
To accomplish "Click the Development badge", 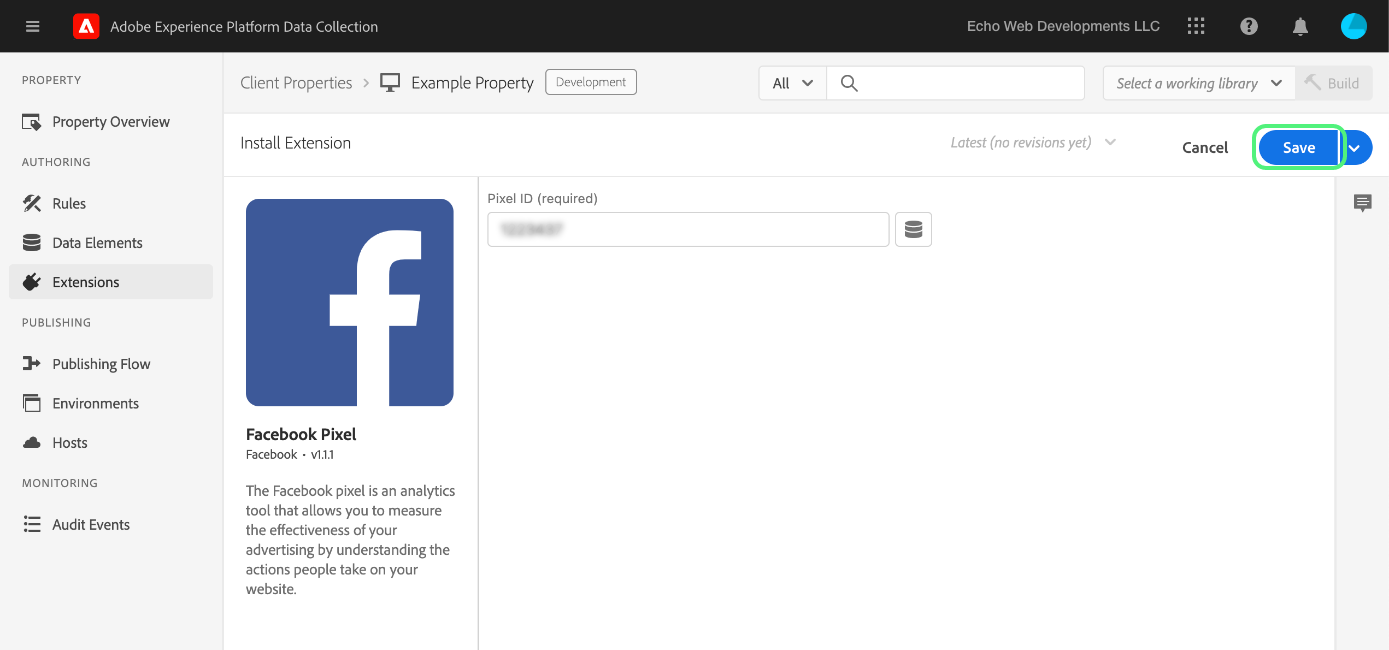I will tap(591, 82).
